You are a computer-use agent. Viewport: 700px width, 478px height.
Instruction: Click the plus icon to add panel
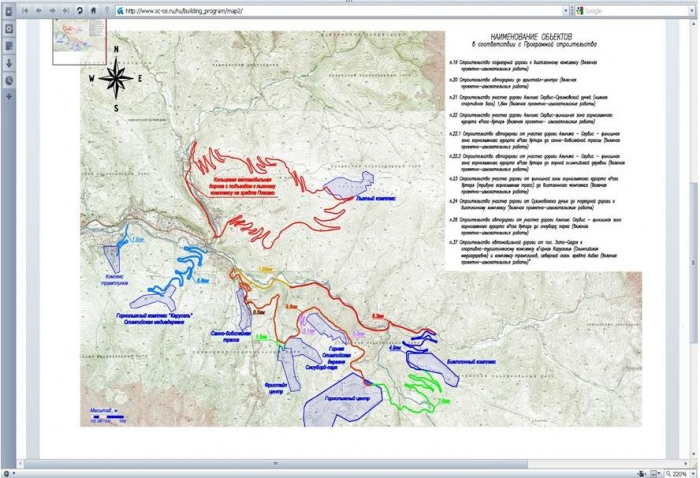[x=9, y=96]
